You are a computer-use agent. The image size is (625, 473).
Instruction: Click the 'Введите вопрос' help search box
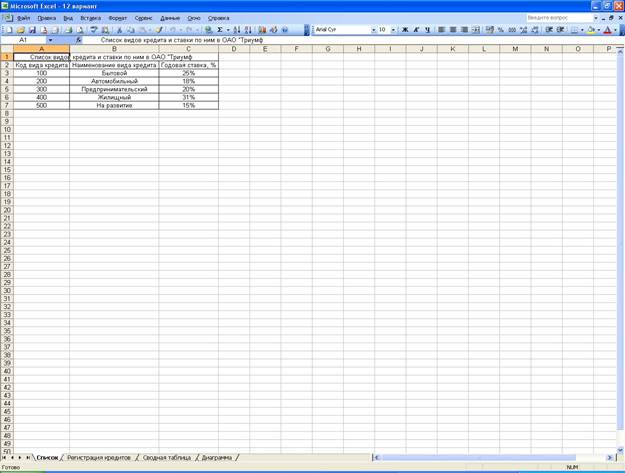[x=559, y=18]
